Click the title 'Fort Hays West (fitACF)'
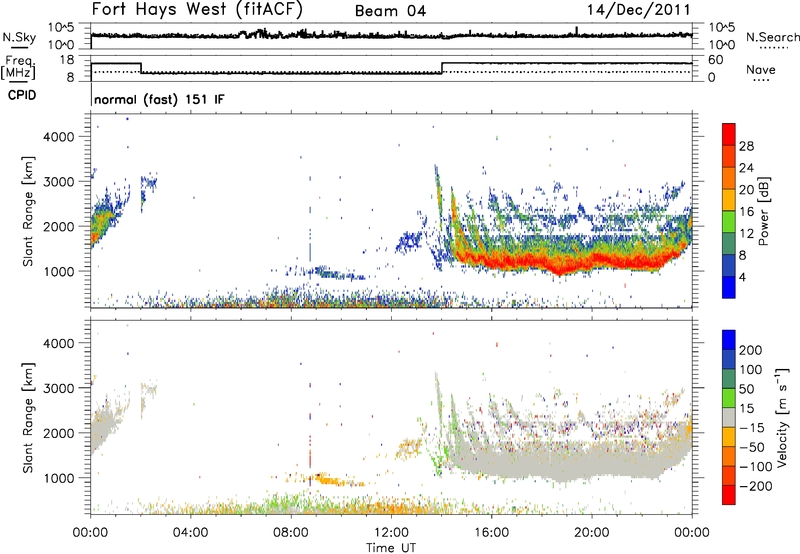This screenshot has width=800, height=554. (197, 9)
